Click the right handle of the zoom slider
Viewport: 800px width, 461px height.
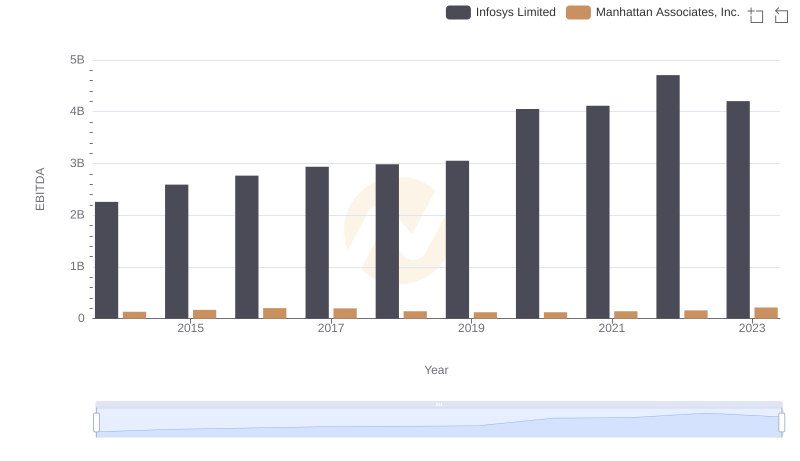781,422
